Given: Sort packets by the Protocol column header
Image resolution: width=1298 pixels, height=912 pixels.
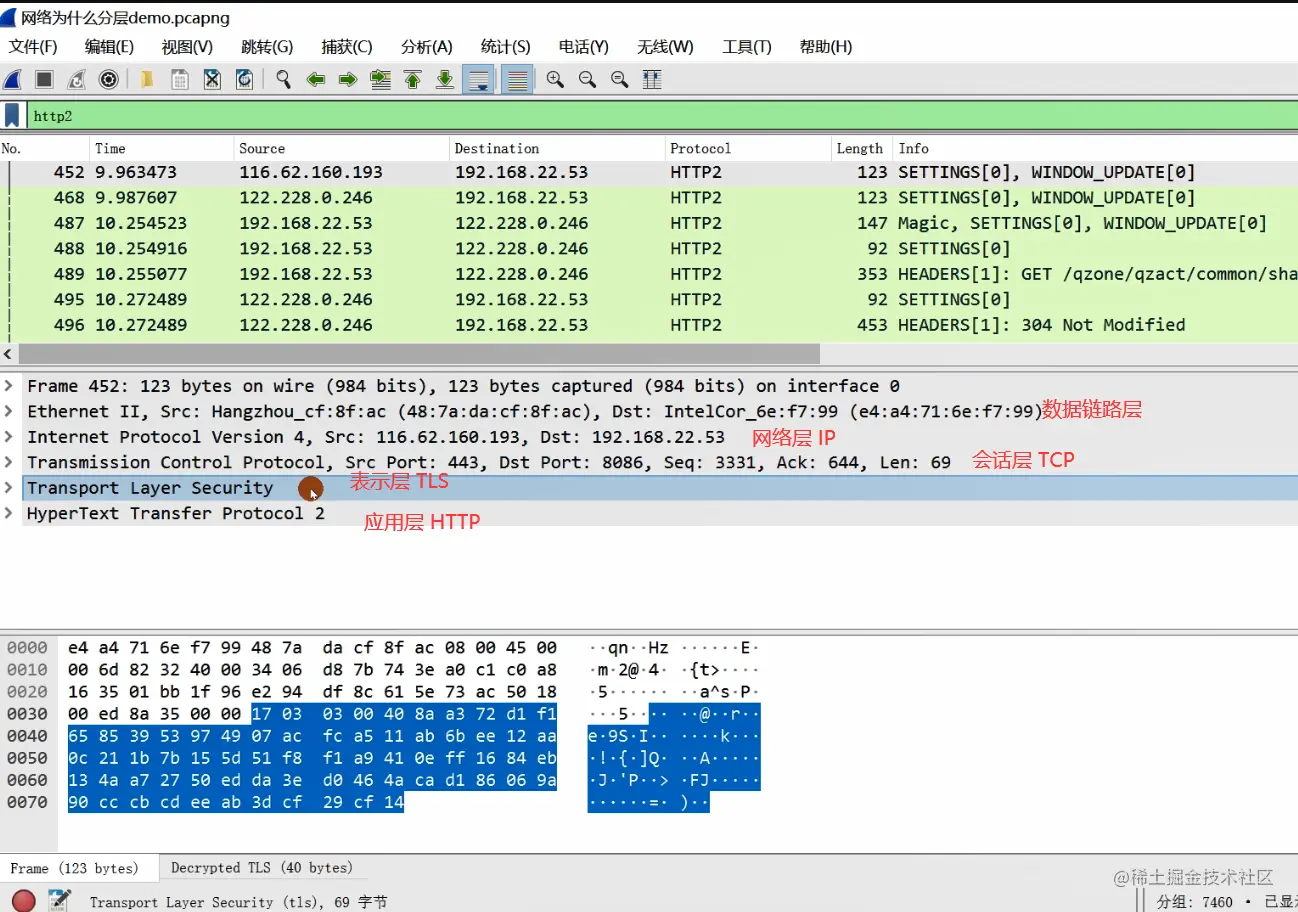Looking at the screenshot, I should (748, 148).
